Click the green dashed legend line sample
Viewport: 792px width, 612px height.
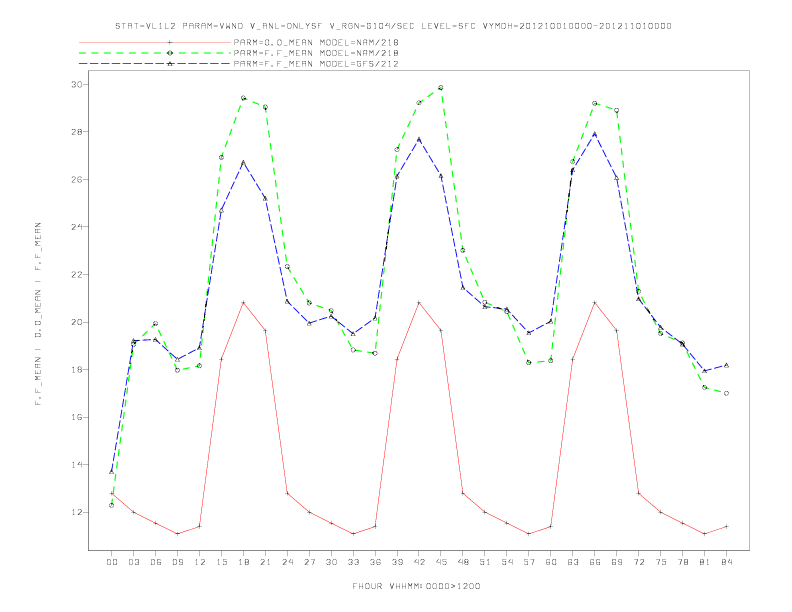pyautogui.click(x=155, y=53)
